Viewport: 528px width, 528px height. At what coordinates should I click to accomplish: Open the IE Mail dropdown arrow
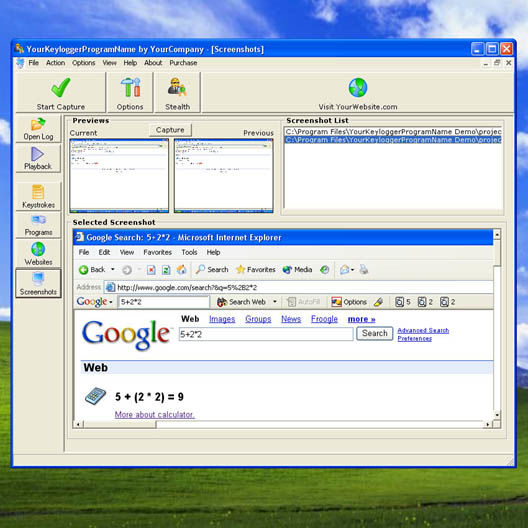tap(352, 270)
